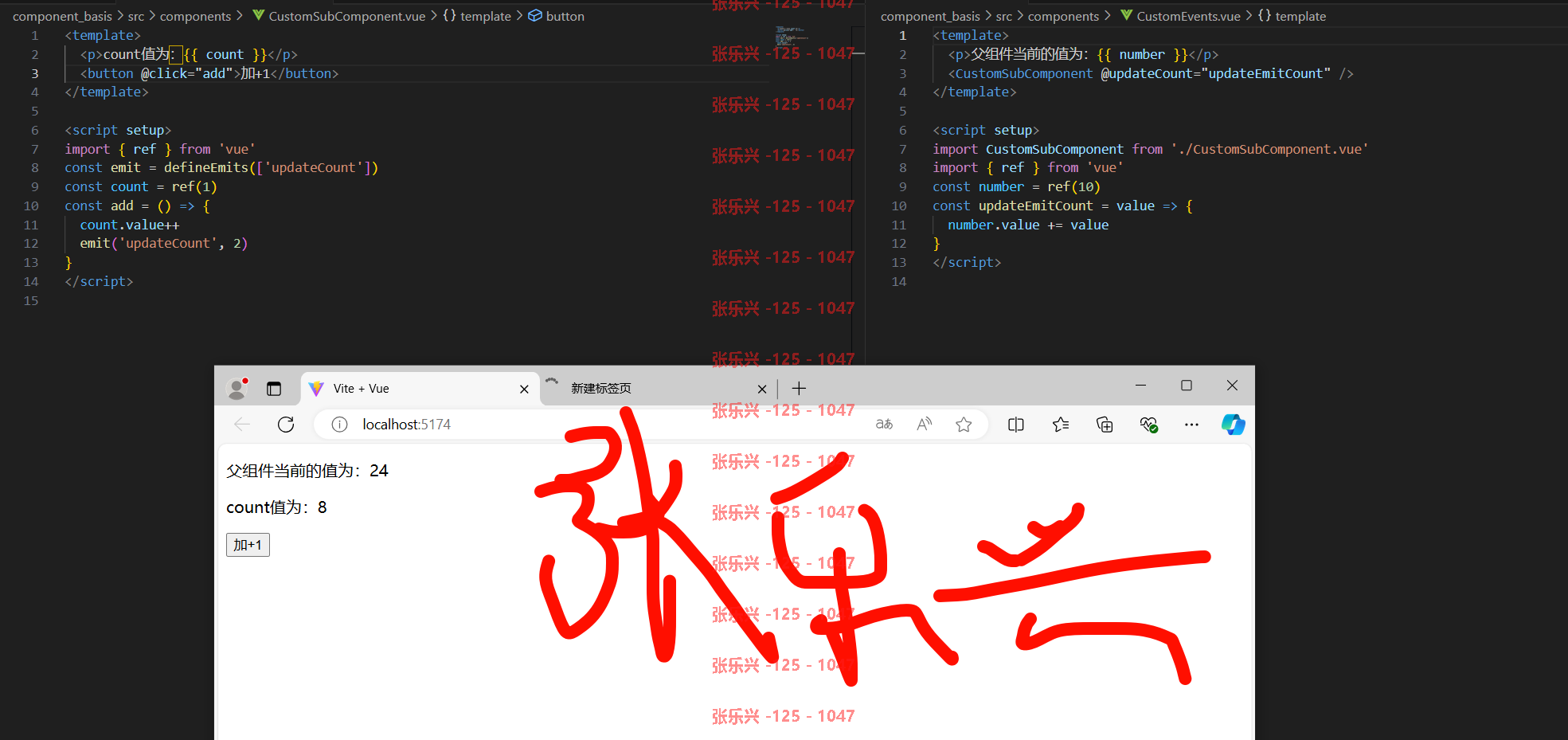Open the tab actions menu icon
1568x740 pixels.
274,389
